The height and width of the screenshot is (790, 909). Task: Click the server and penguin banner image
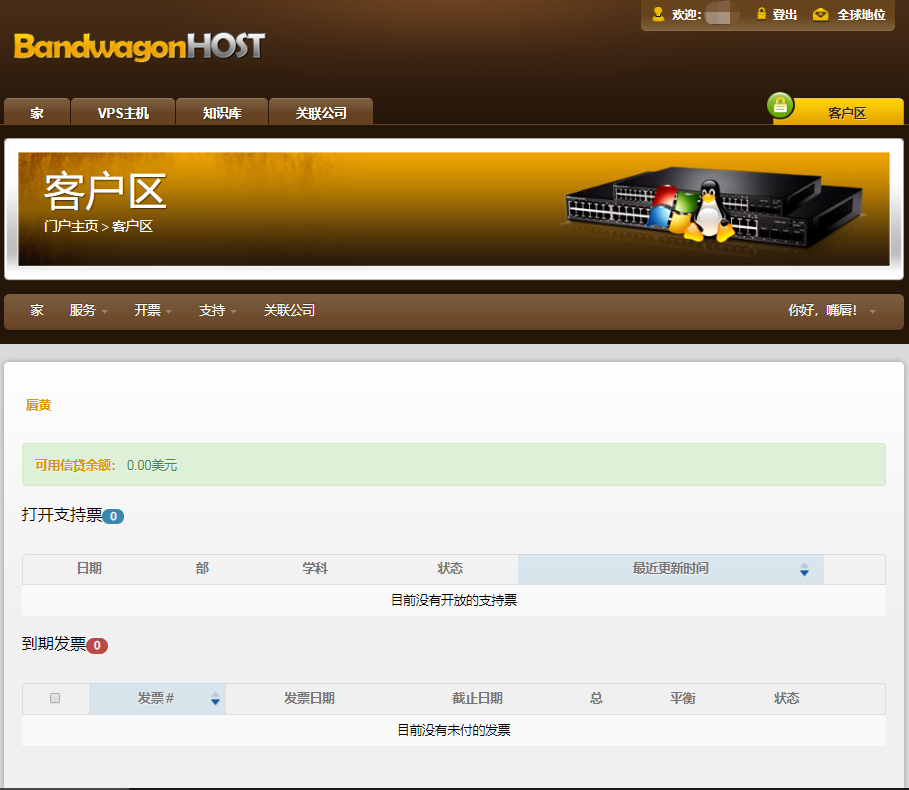[x=710, y=210]
